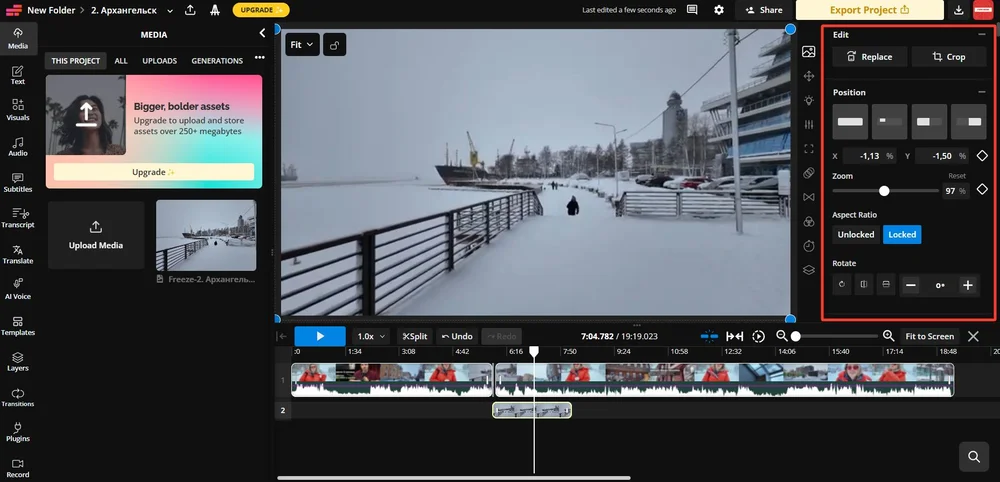Expand the project name dropdown arrow

point(170,11)
